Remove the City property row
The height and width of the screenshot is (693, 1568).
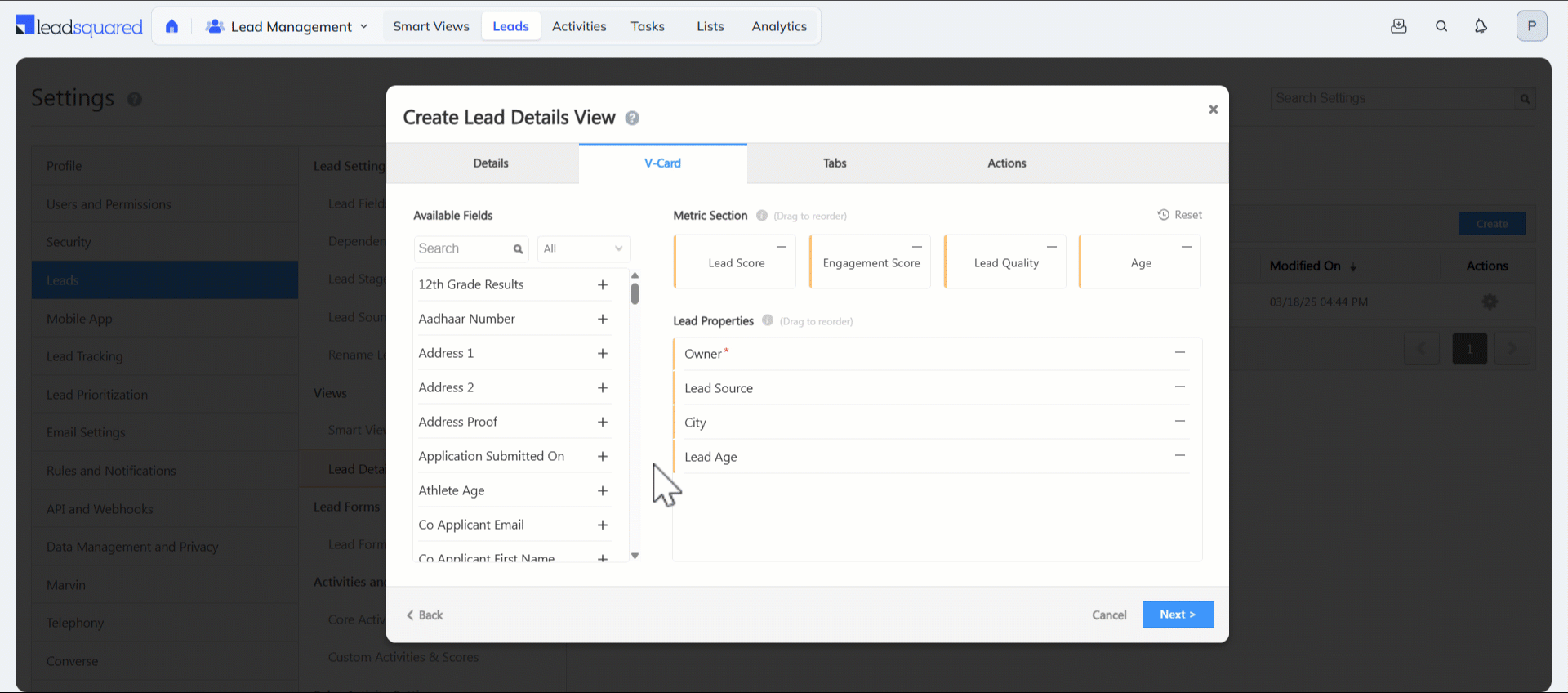tap(1180, 421)
